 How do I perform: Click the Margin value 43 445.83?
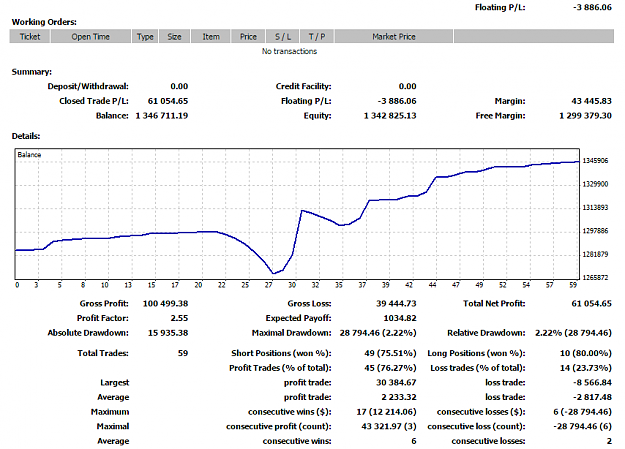click(592, 101)
